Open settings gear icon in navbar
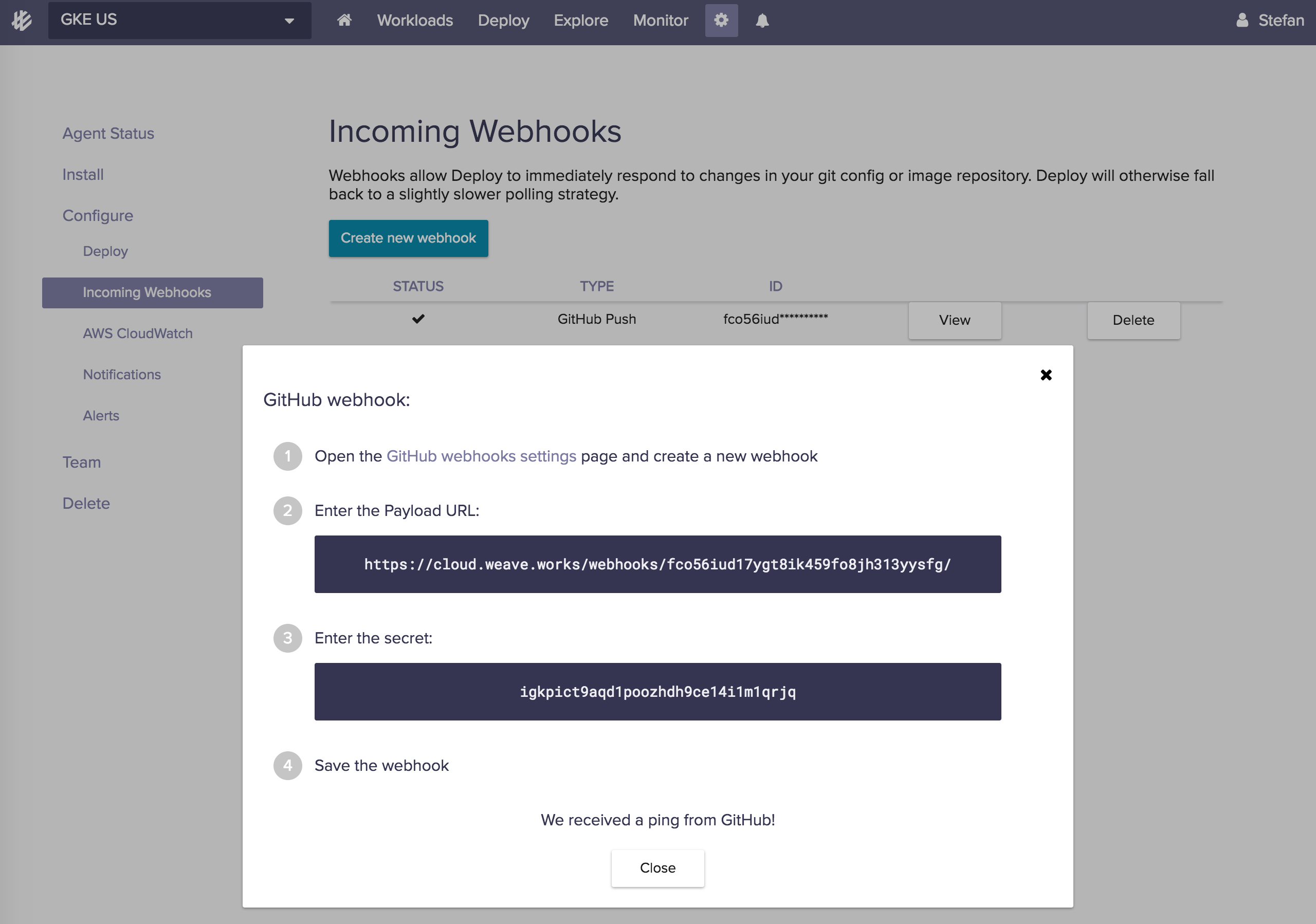 point(721,21)
